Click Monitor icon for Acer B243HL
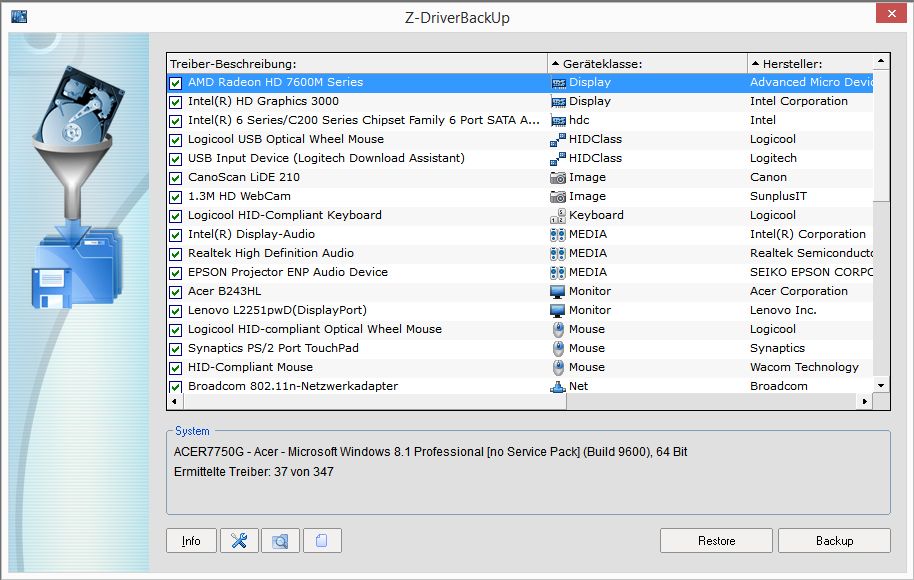 (558, 291)
